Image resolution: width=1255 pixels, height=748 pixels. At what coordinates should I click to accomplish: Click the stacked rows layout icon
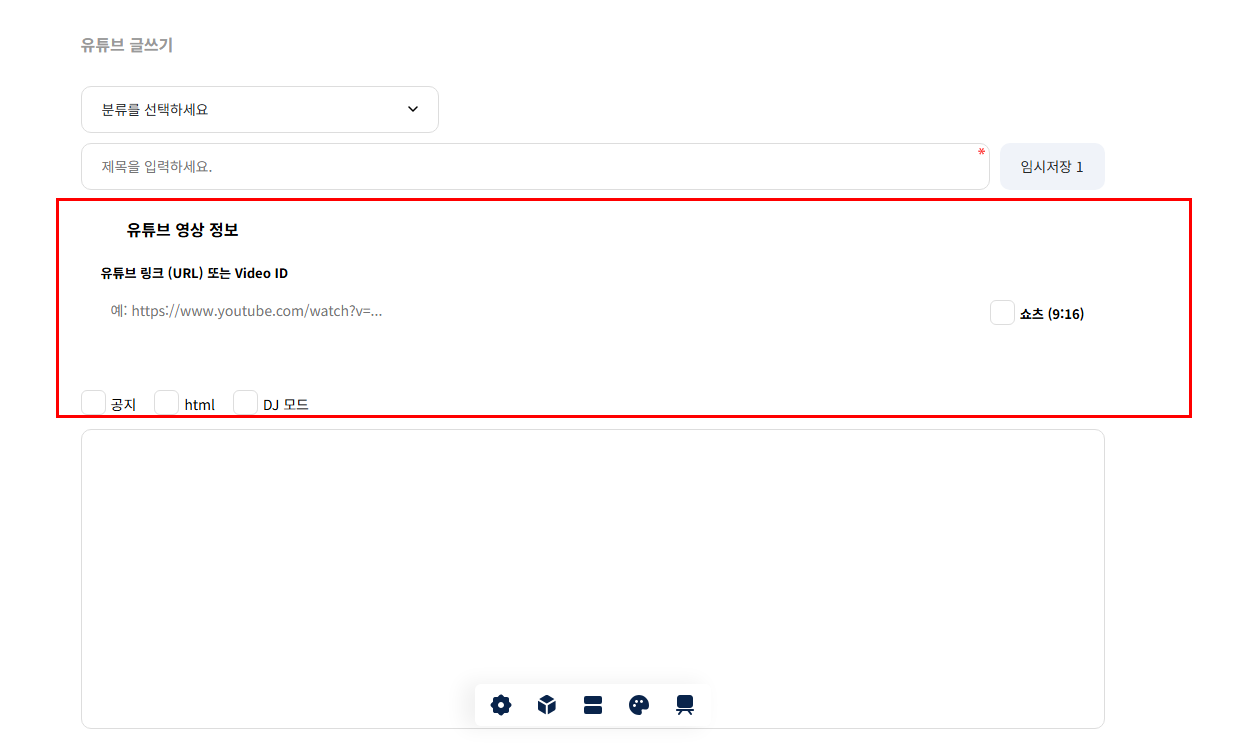(x=593, y=705)
